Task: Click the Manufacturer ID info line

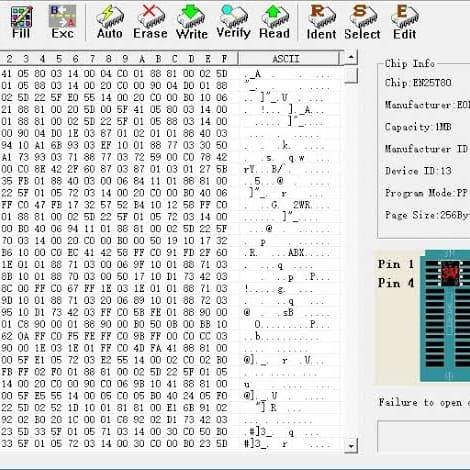Action: point(427,149)
